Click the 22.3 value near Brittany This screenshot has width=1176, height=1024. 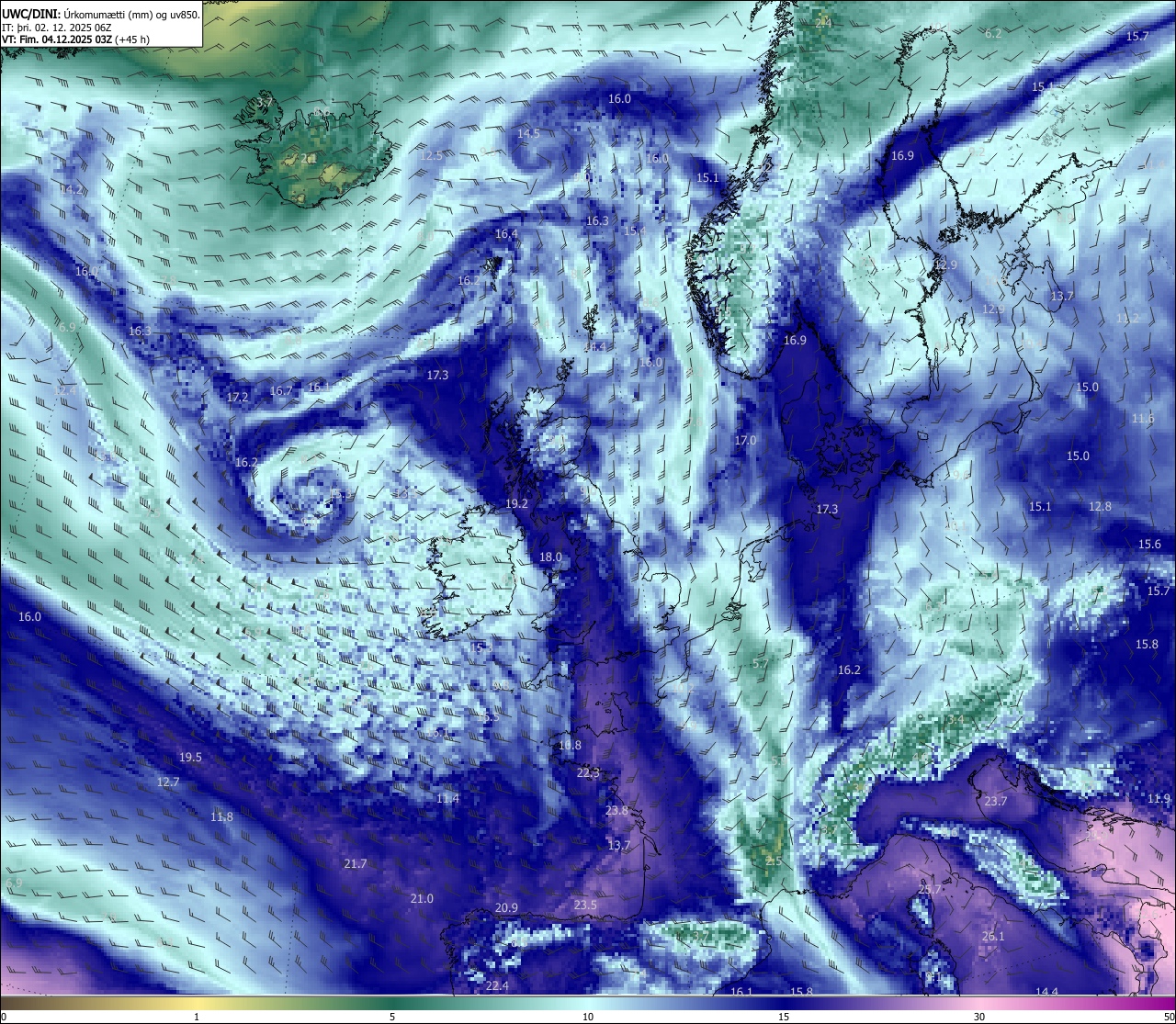pos(588,773)
